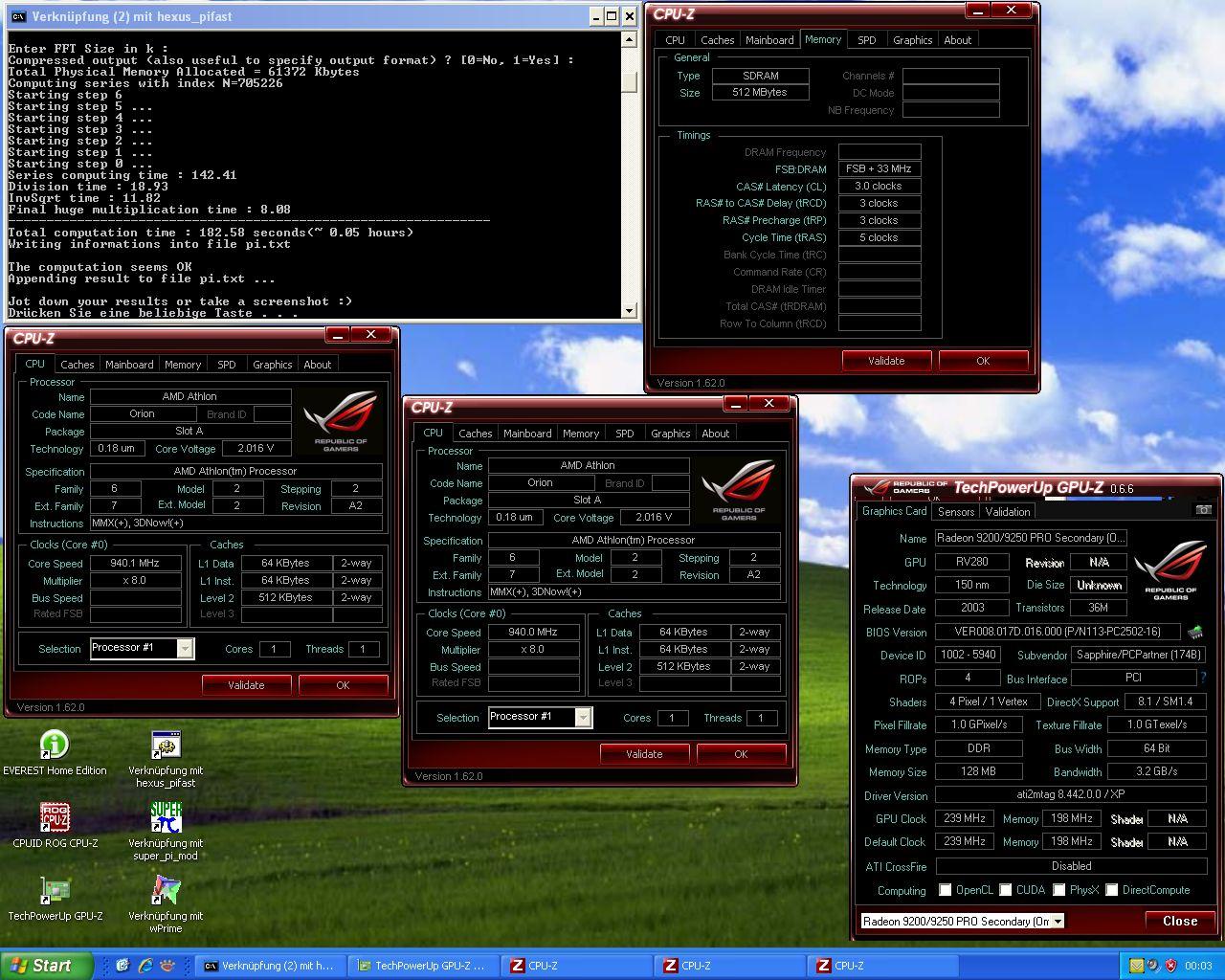Image resolution: width=1225 pixels, height=980 pixels.
Task: Click the Sapphire/PCPartner Subvendor field
Action: point(1138,655)
